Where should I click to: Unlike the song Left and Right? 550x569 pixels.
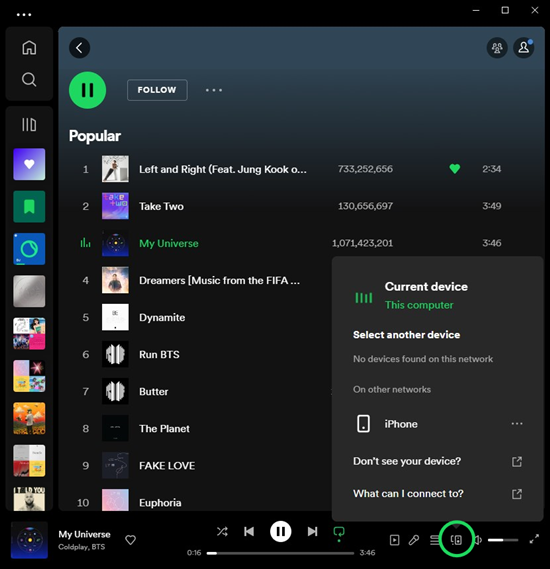(x=455, y=169)
